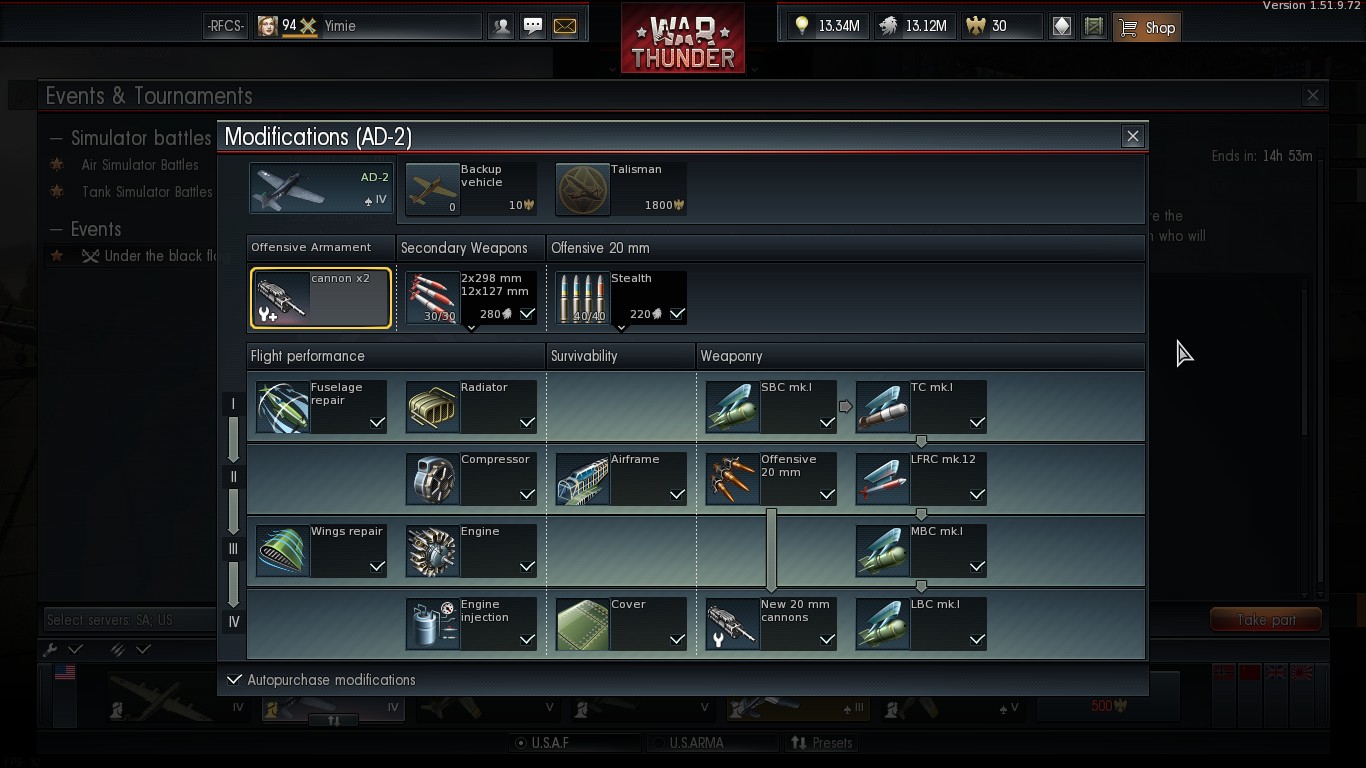Open the Talisman purchase item
This screenshot has width=1366, height=768.
tap(621, 189)
